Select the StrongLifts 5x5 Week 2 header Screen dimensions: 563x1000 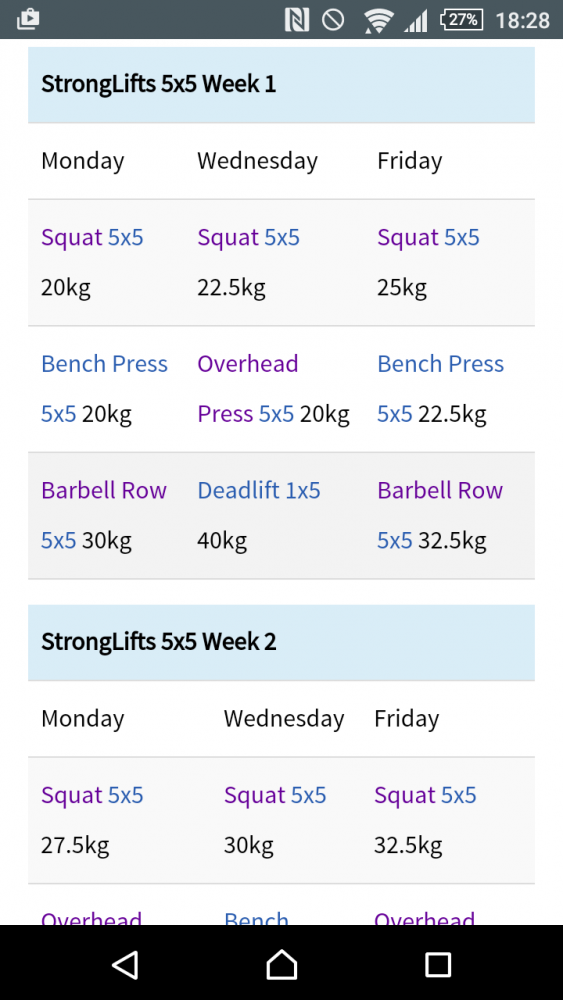tap(281, 642)
